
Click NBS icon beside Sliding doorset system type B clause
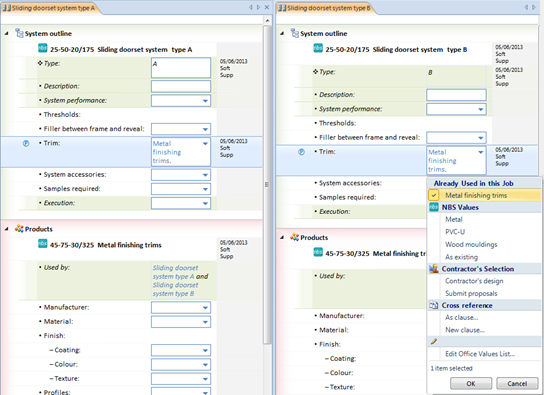[x=318, y=48]
